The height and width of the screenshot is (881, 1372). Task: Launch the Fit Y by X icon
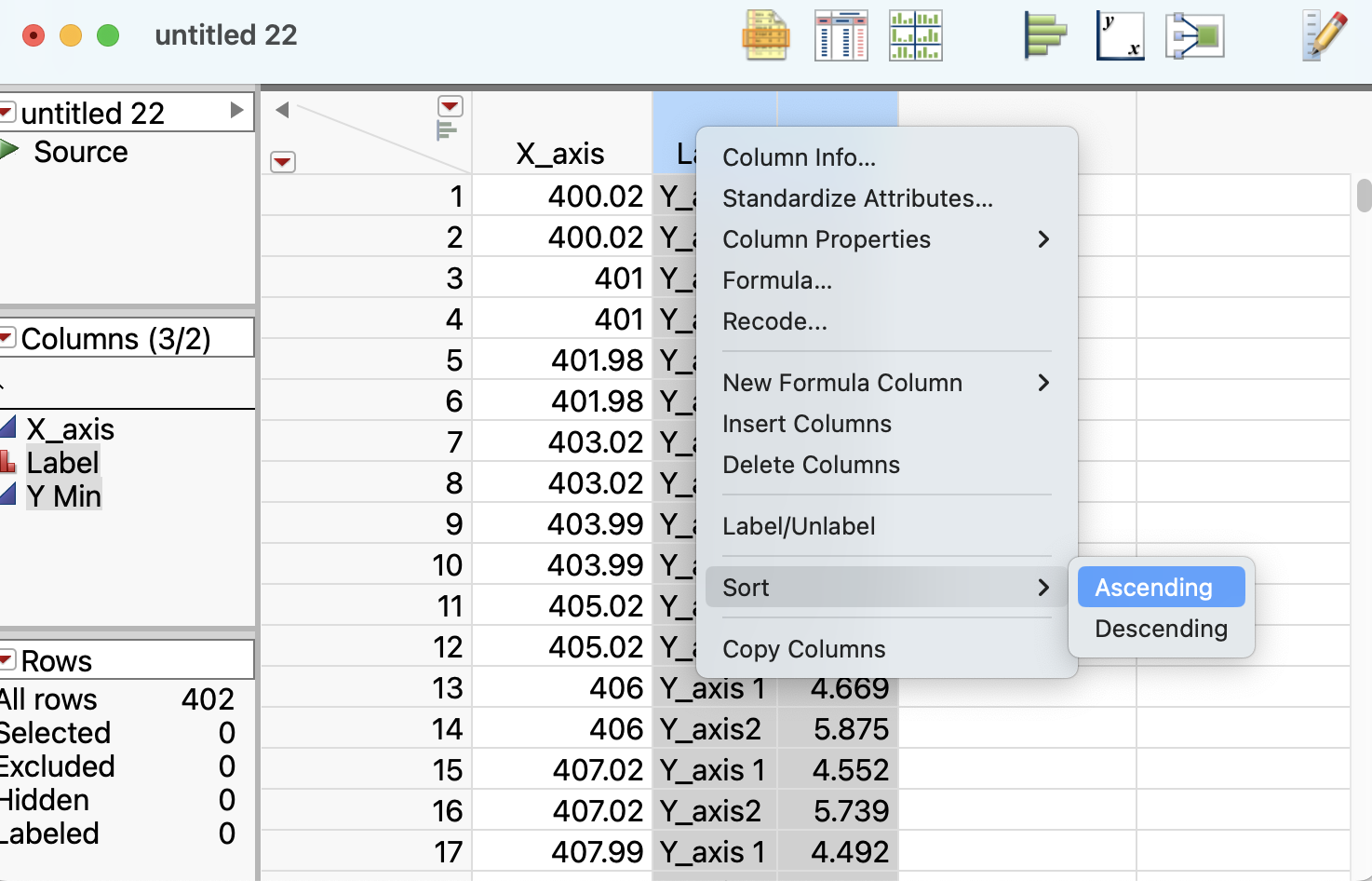[1120, 35]
